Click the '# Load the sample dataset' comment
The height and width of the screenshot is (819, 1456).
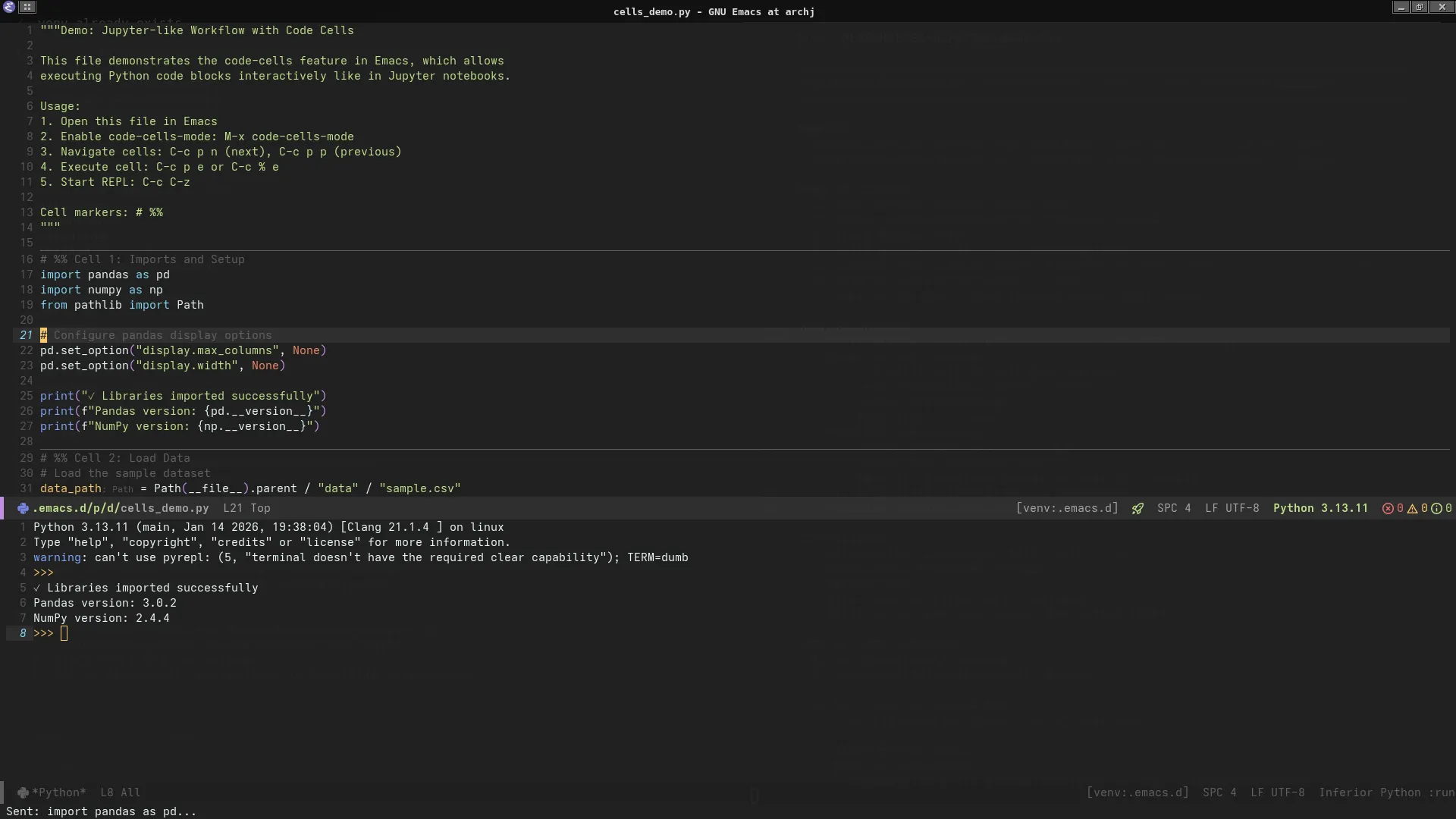(125, 473)
